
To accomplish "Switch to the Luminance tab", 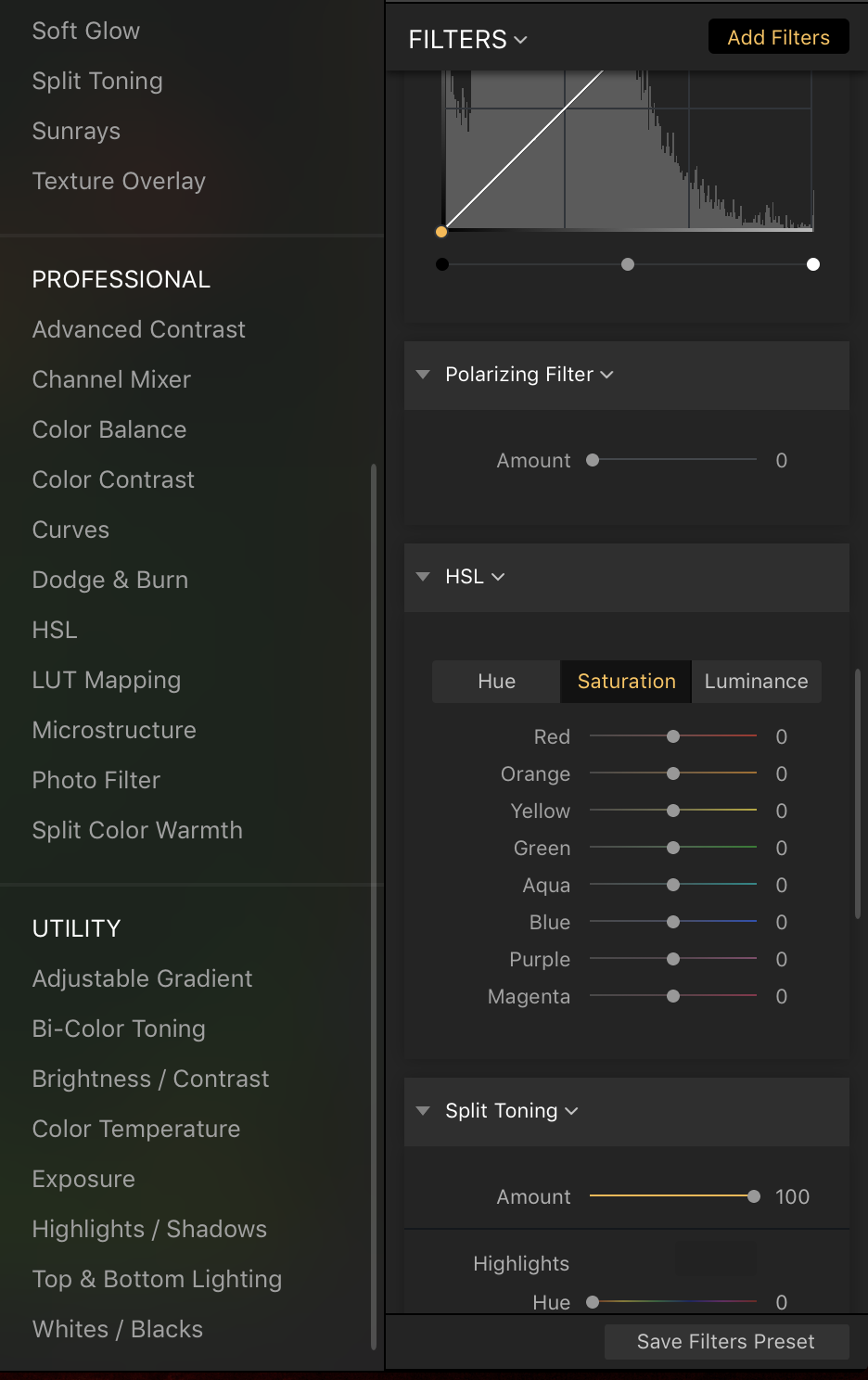I will click(x=757, y=682).
